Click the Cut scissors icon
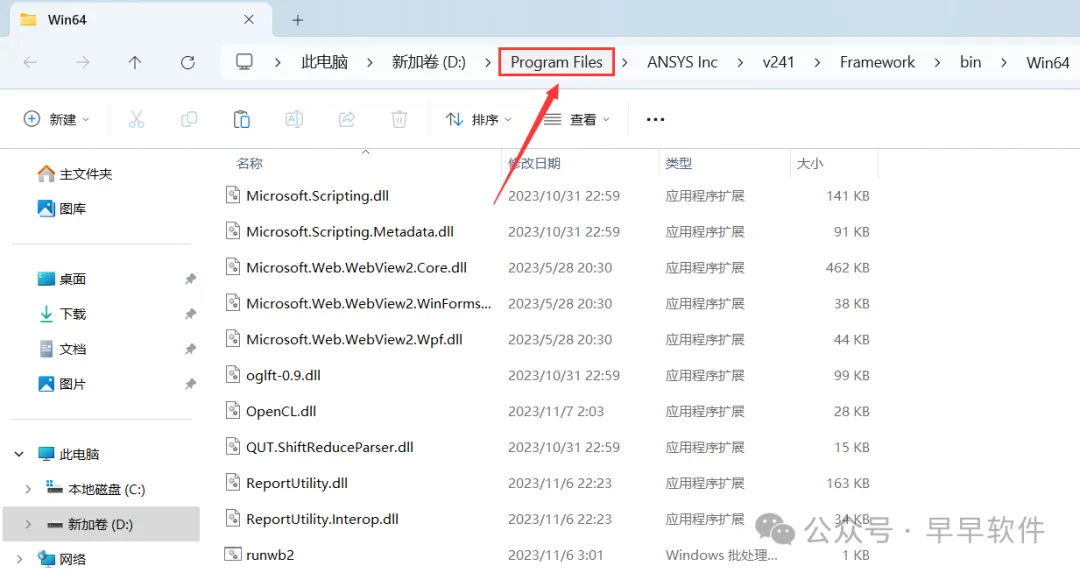The width and height of the screenshot is (1080, 573). tap(136, 119)
